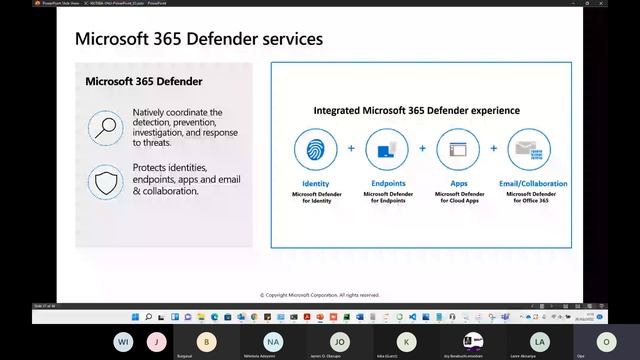Viewport: 640px width, 360px height.
Task: Click the 'Email/Collaboration' label
Action: [533, 183]
